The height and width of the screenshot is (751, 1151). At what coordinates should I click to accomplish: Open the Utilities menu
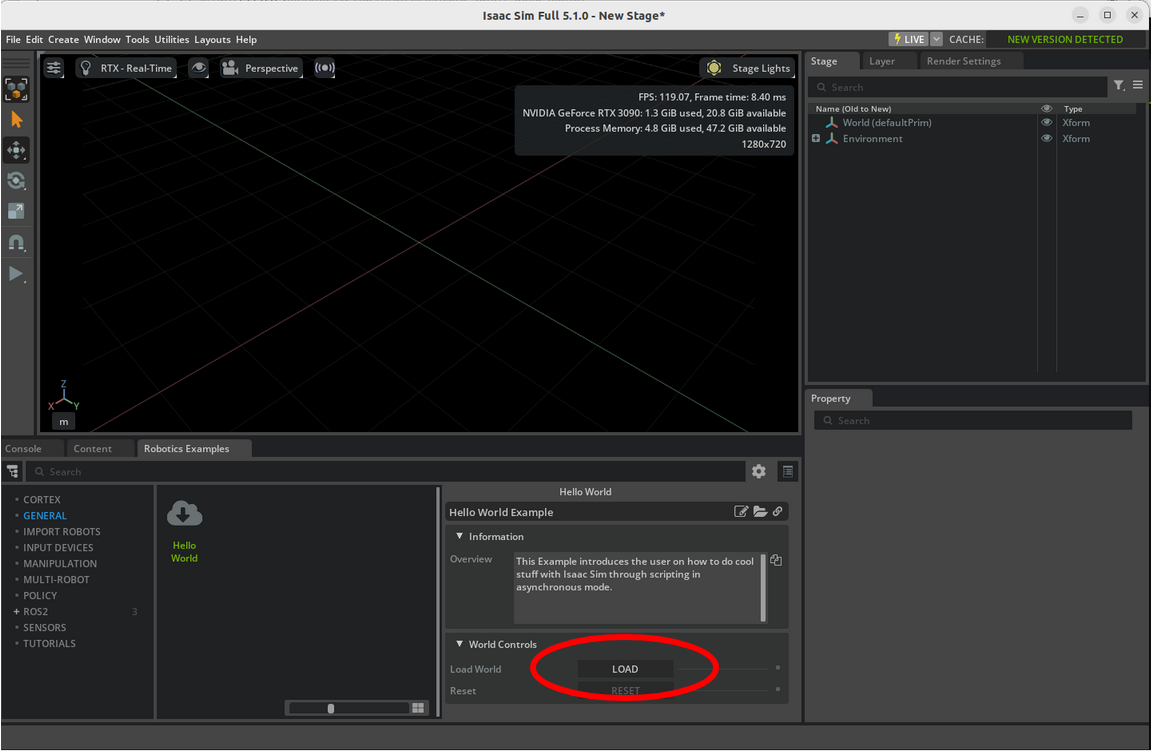point(171,40)
